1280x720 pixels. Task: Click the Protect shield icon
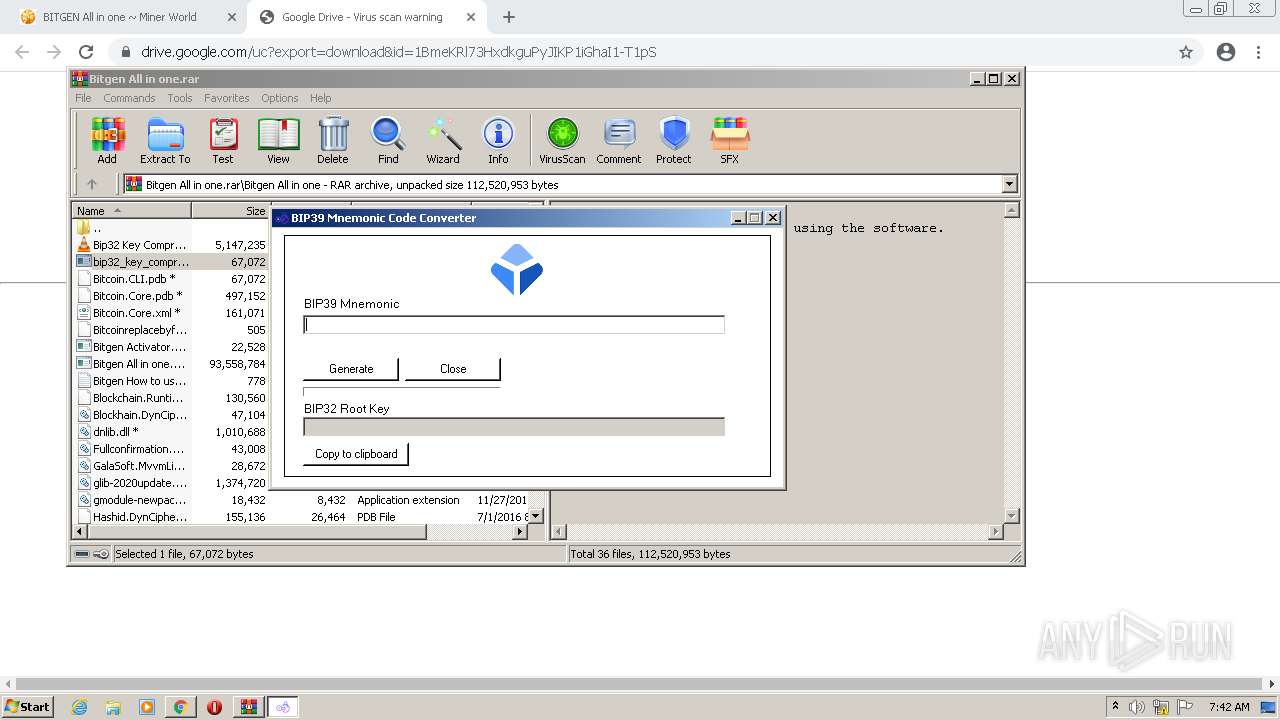pos(674,140)
